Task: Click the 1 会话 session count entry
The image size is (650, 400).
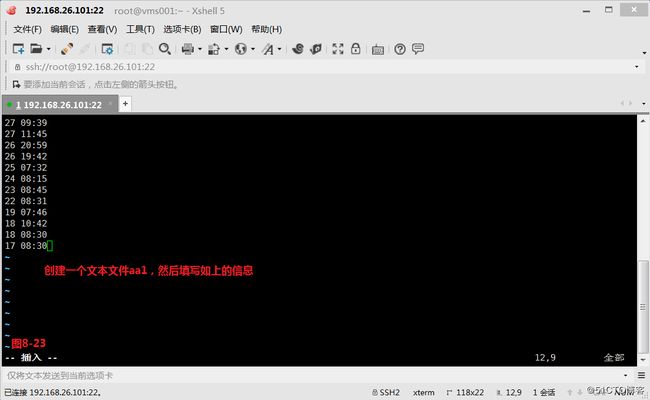Action: (544, 392)
